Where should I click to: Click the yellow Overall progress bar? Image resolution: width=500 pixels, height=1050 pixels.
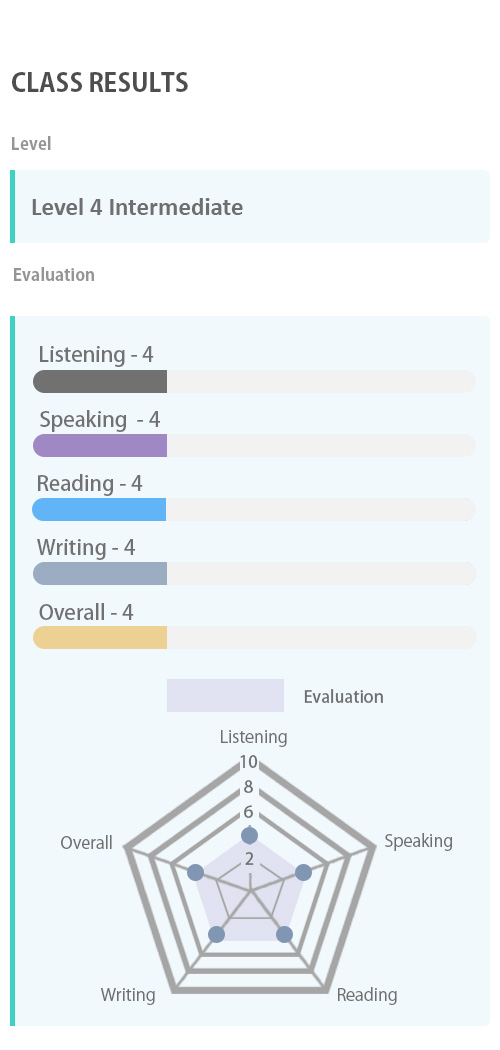tap(254, 638)
